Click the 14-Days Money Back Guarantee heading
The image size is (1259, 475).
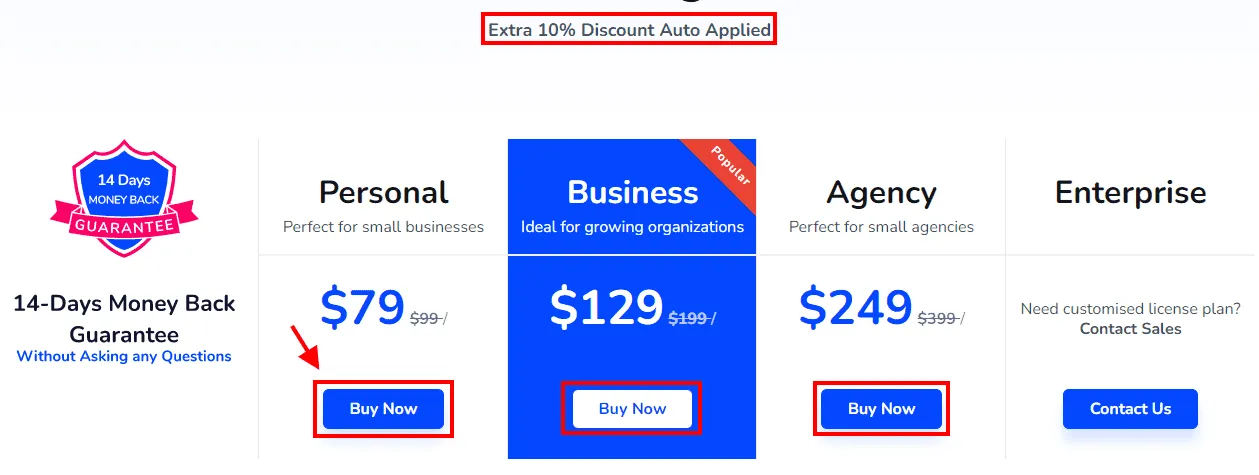click(x=124, y=319)
